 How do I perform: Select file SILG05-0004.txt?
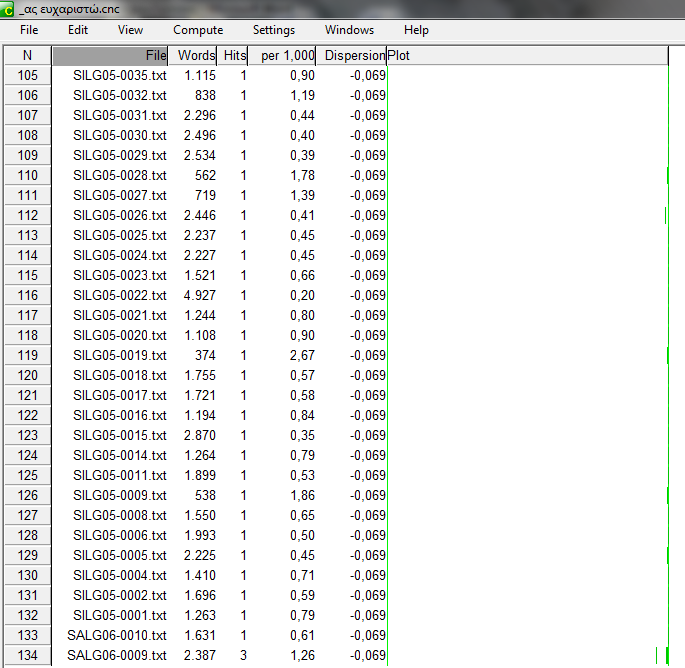[x=120, y=576]
